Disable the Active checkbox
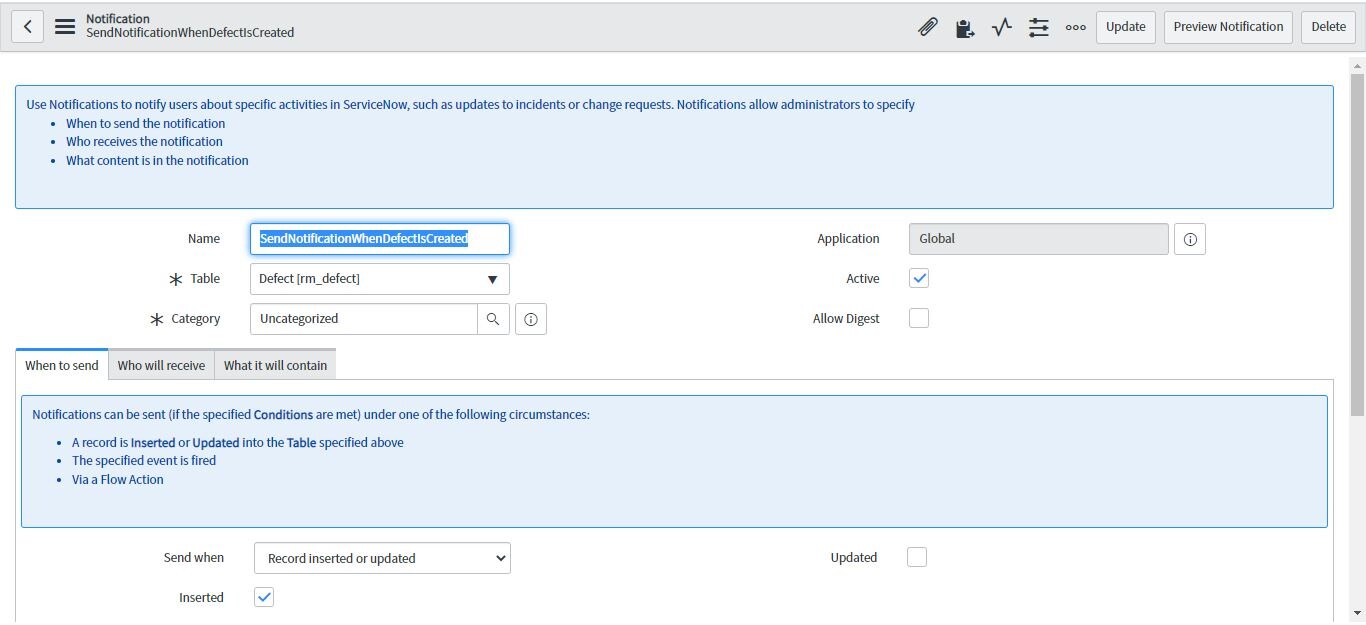 click(919, 278)
